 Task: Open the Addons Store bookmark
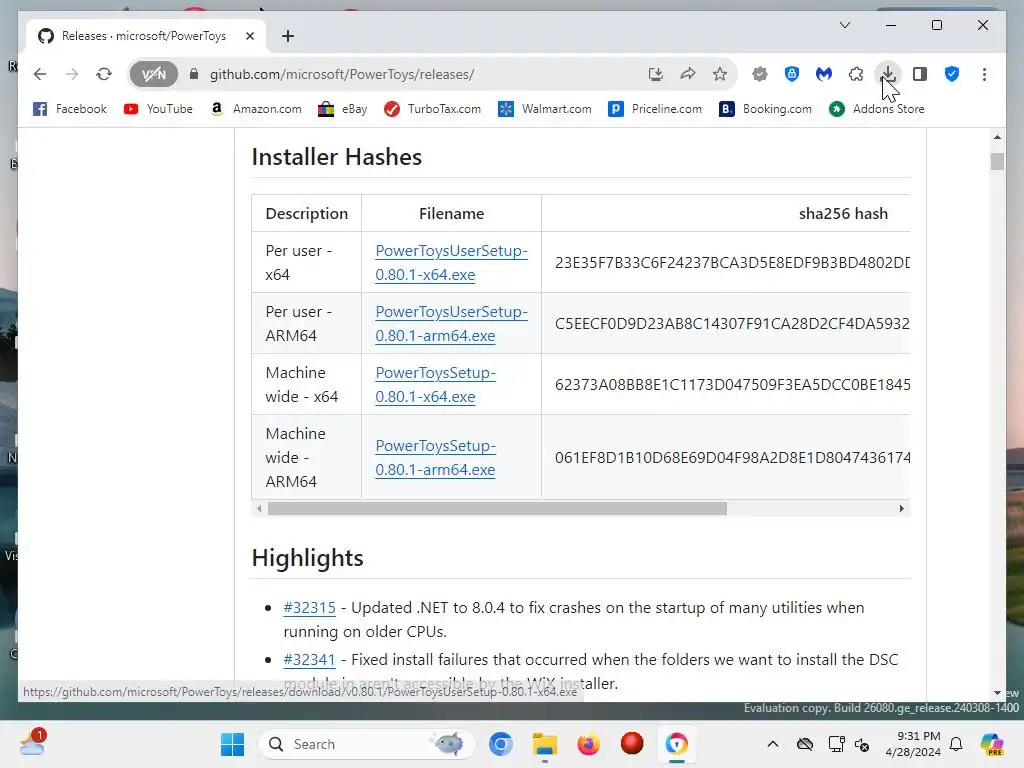tap(876, 109)
